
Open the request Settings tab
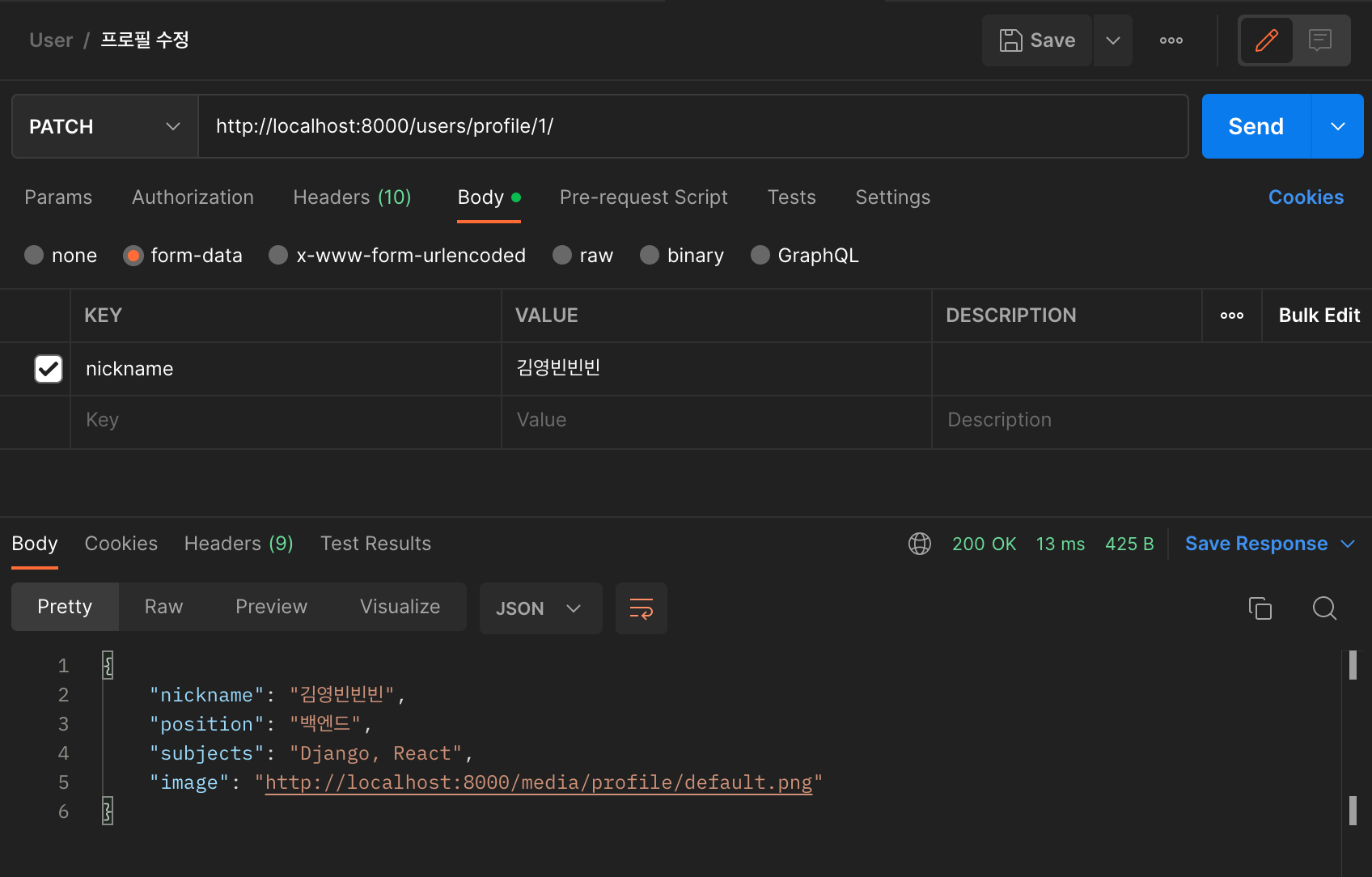pyautogui.click(x=893, y=197)
